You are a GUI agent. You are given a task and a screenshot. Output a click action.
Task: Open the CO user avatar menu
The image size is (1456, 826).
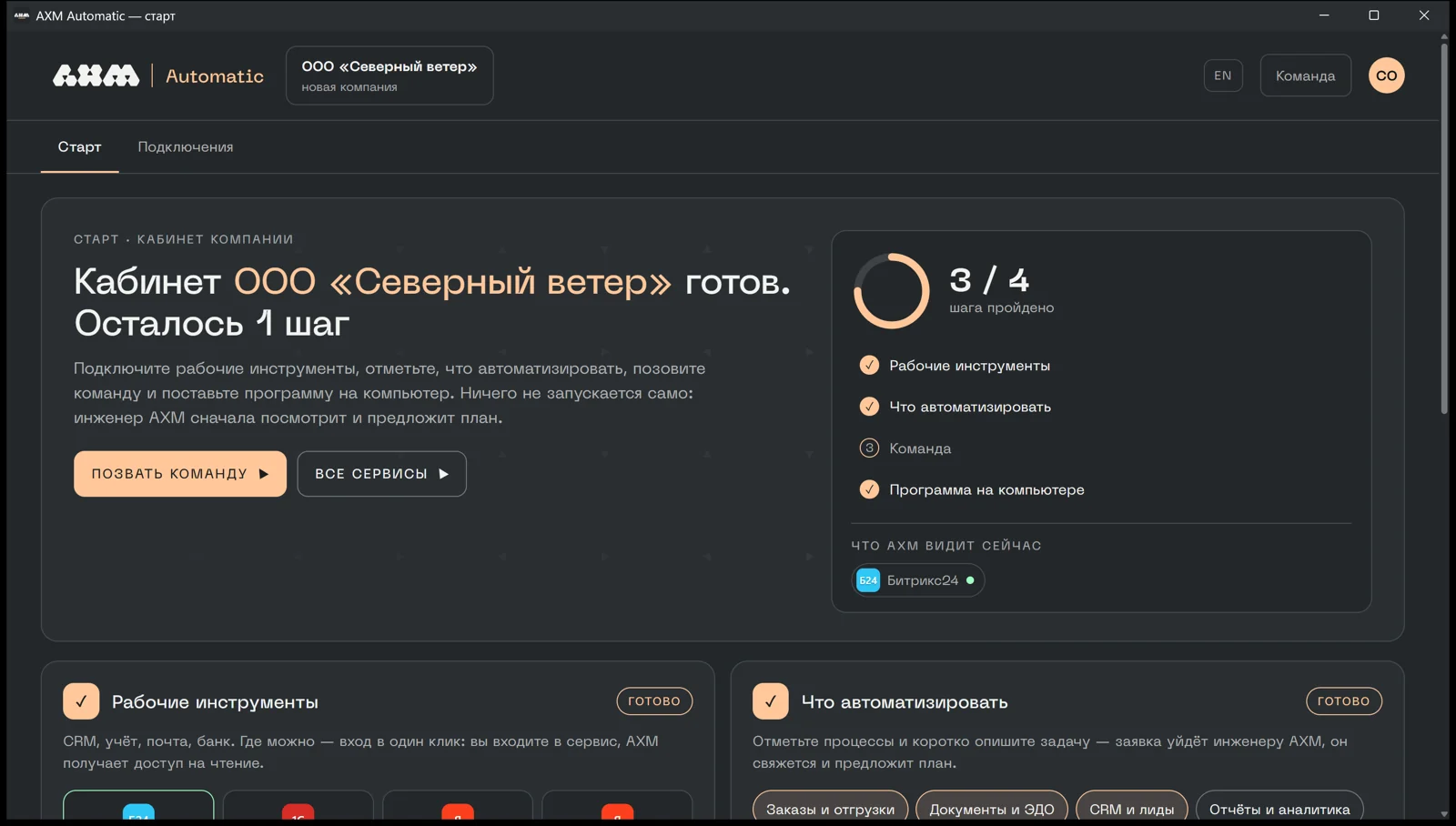pyautogui.click(x=1386, y=76)
